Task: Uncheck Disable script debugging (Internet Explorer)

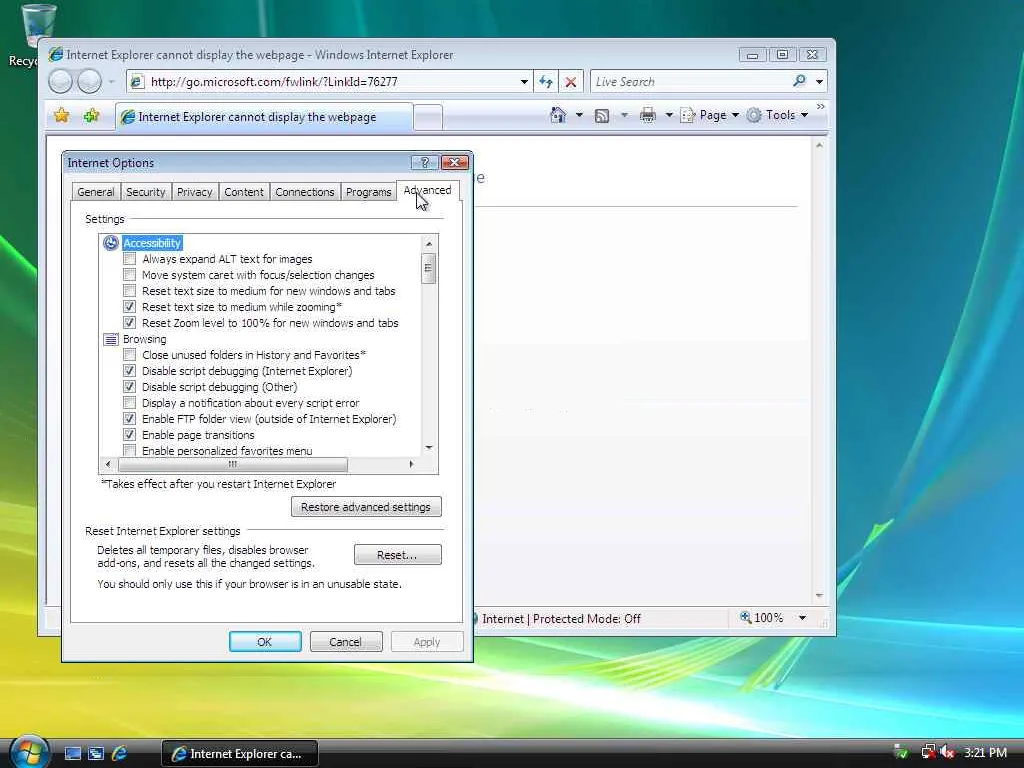Action: click(x=129, y=371)
